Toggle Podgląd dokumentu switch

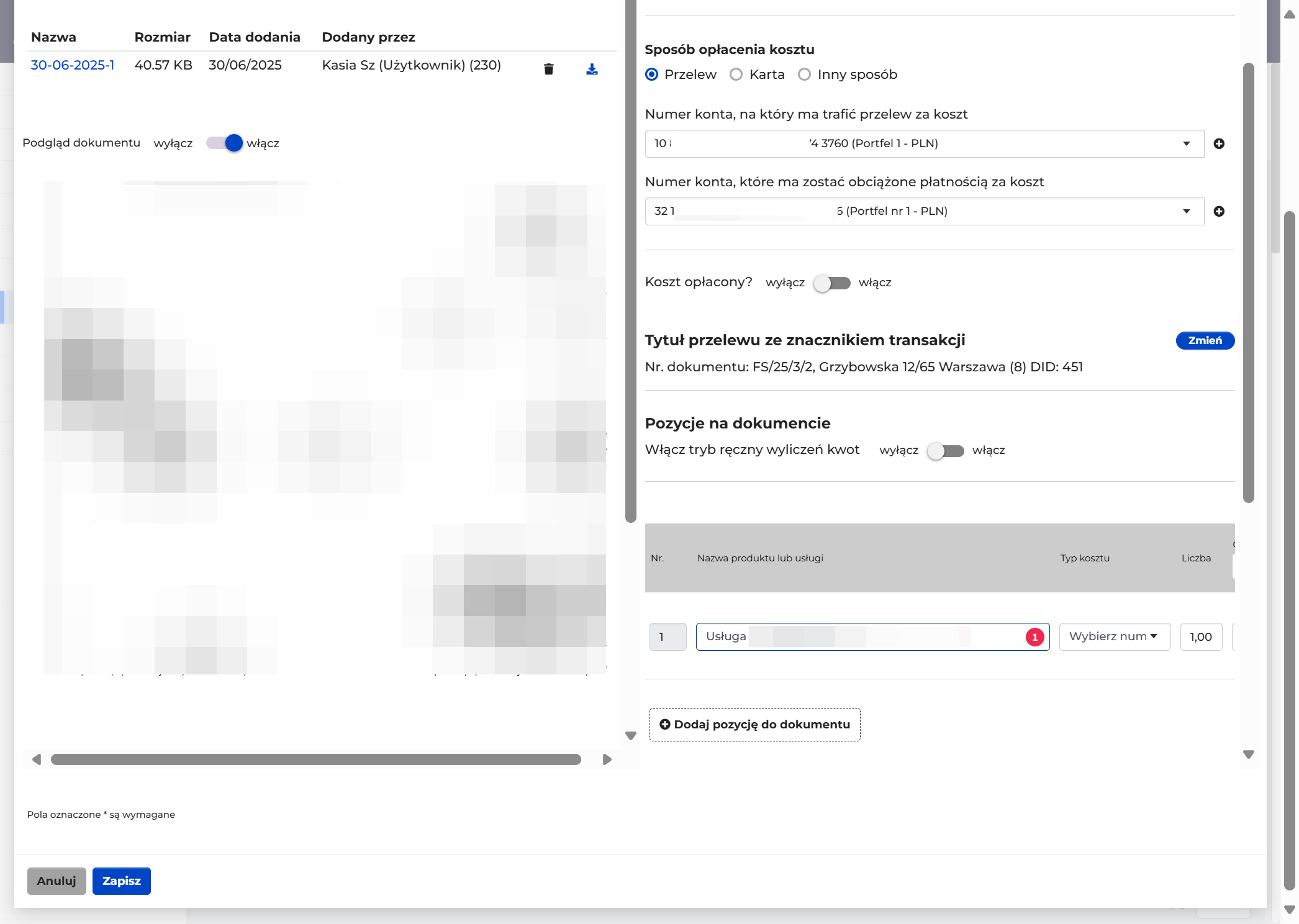tap(225, 143)
